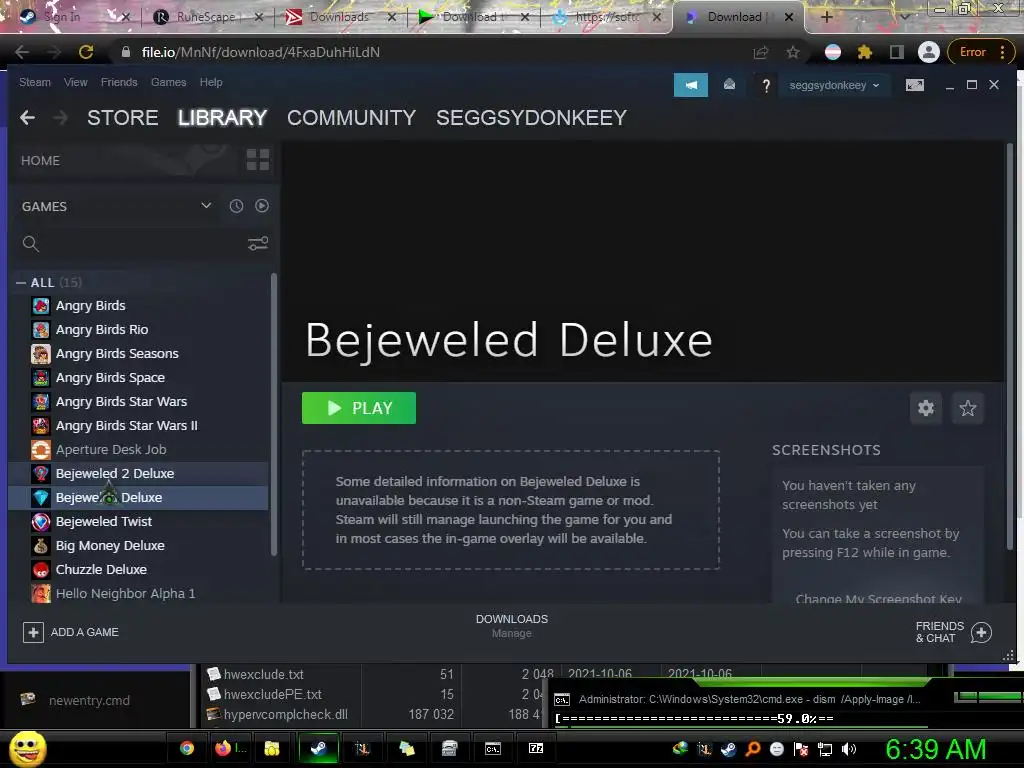1024x768 pixels.
Task: Switch to the RuneScape browser tab
Action: tap(206, 17)
